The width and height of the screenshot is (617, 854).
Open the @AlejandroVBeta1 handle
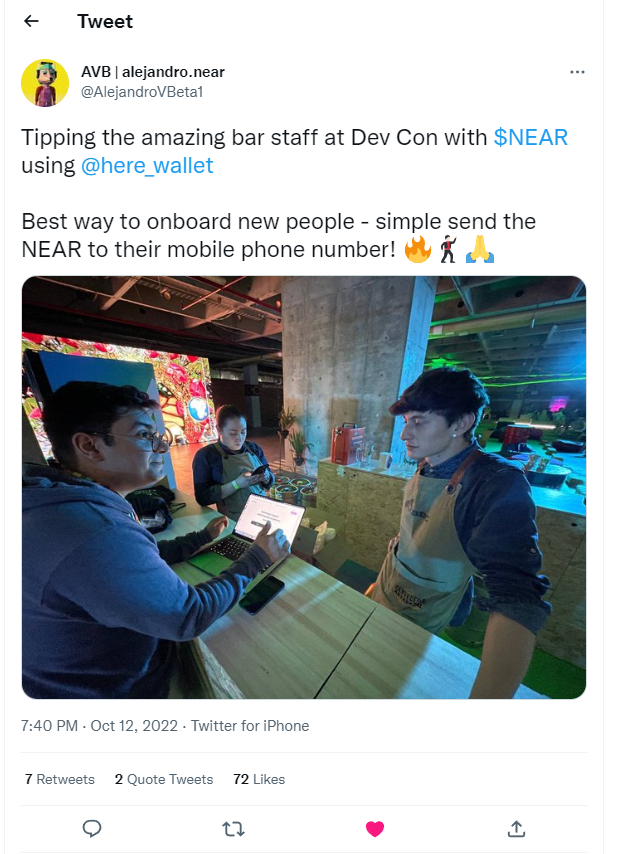[142, 92]
